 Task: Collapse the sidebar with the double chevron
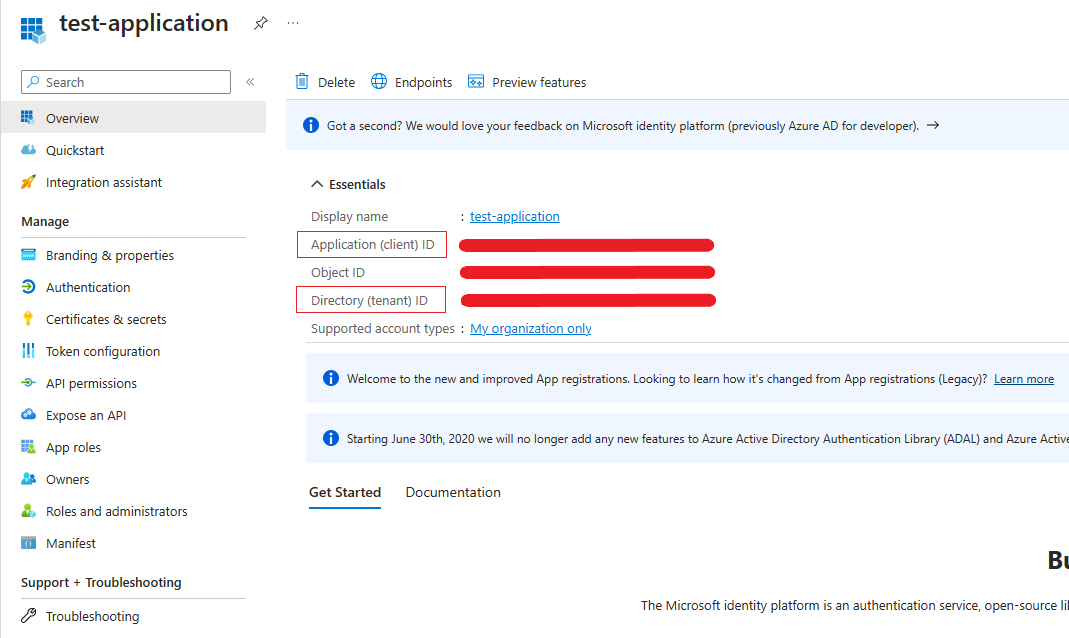click(250, 82)
